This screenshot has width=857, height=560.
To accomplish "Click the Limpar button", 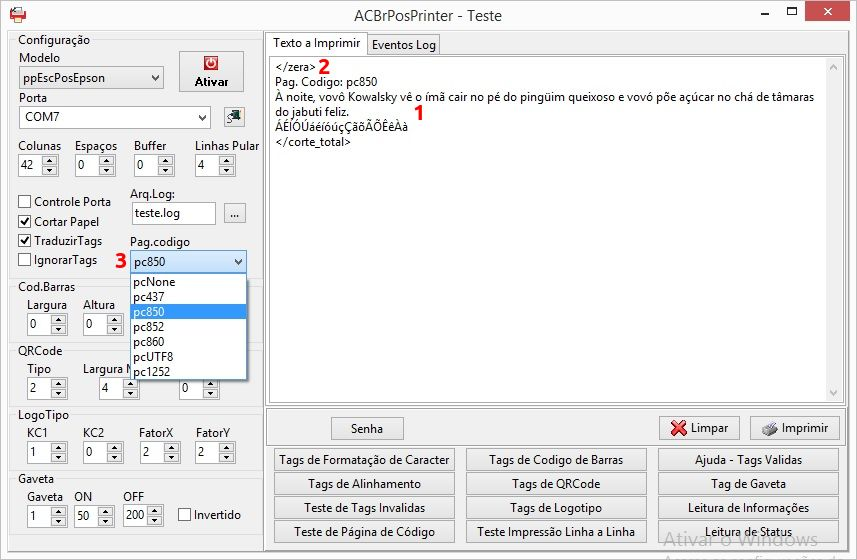I will pos(699,428).
